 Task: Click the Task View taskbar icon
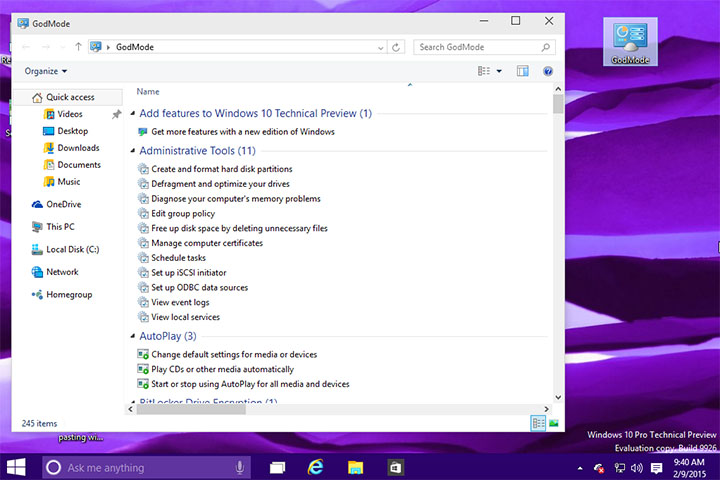(277, 467)
